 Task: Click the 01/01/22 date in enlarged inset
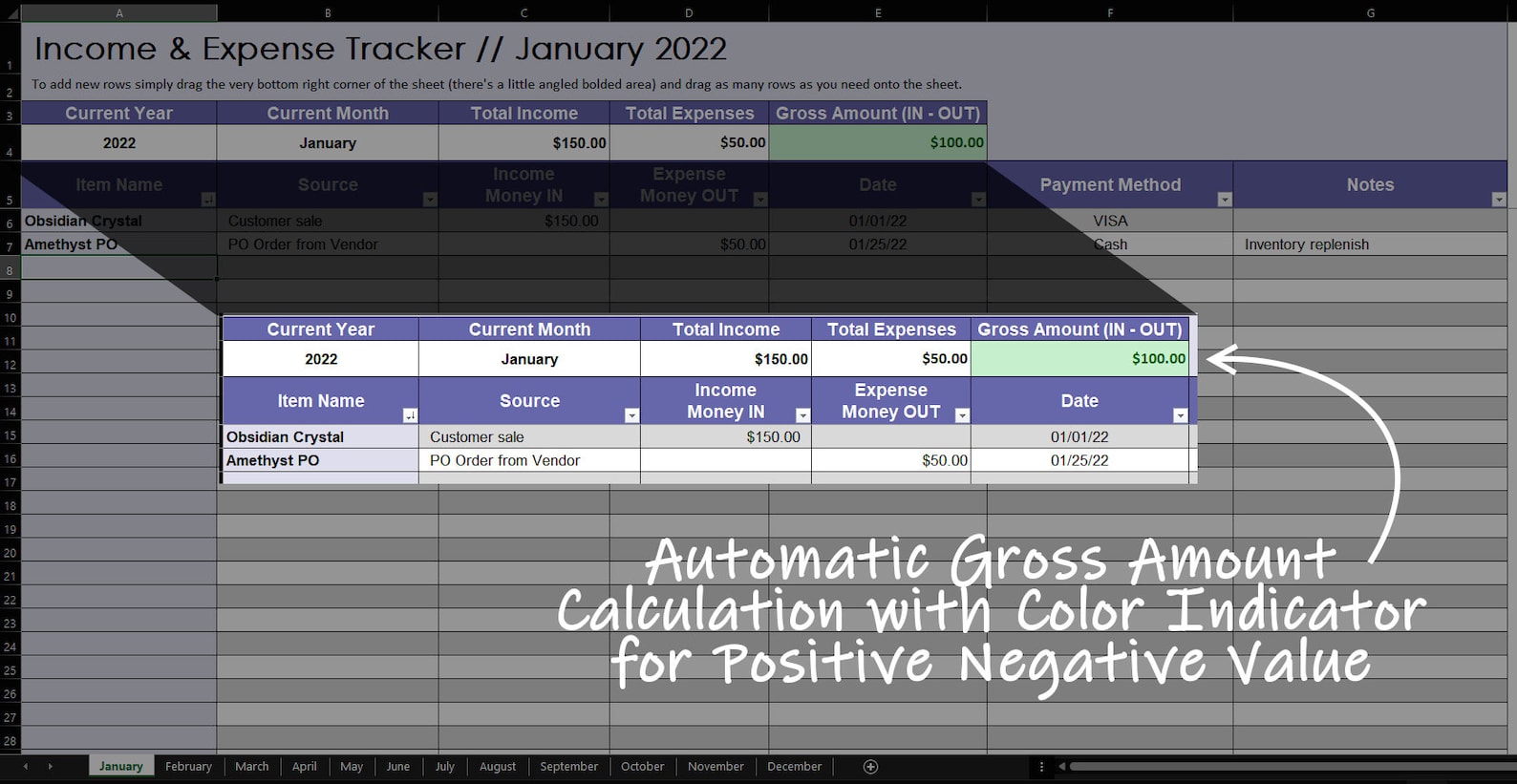point(1080,436)
